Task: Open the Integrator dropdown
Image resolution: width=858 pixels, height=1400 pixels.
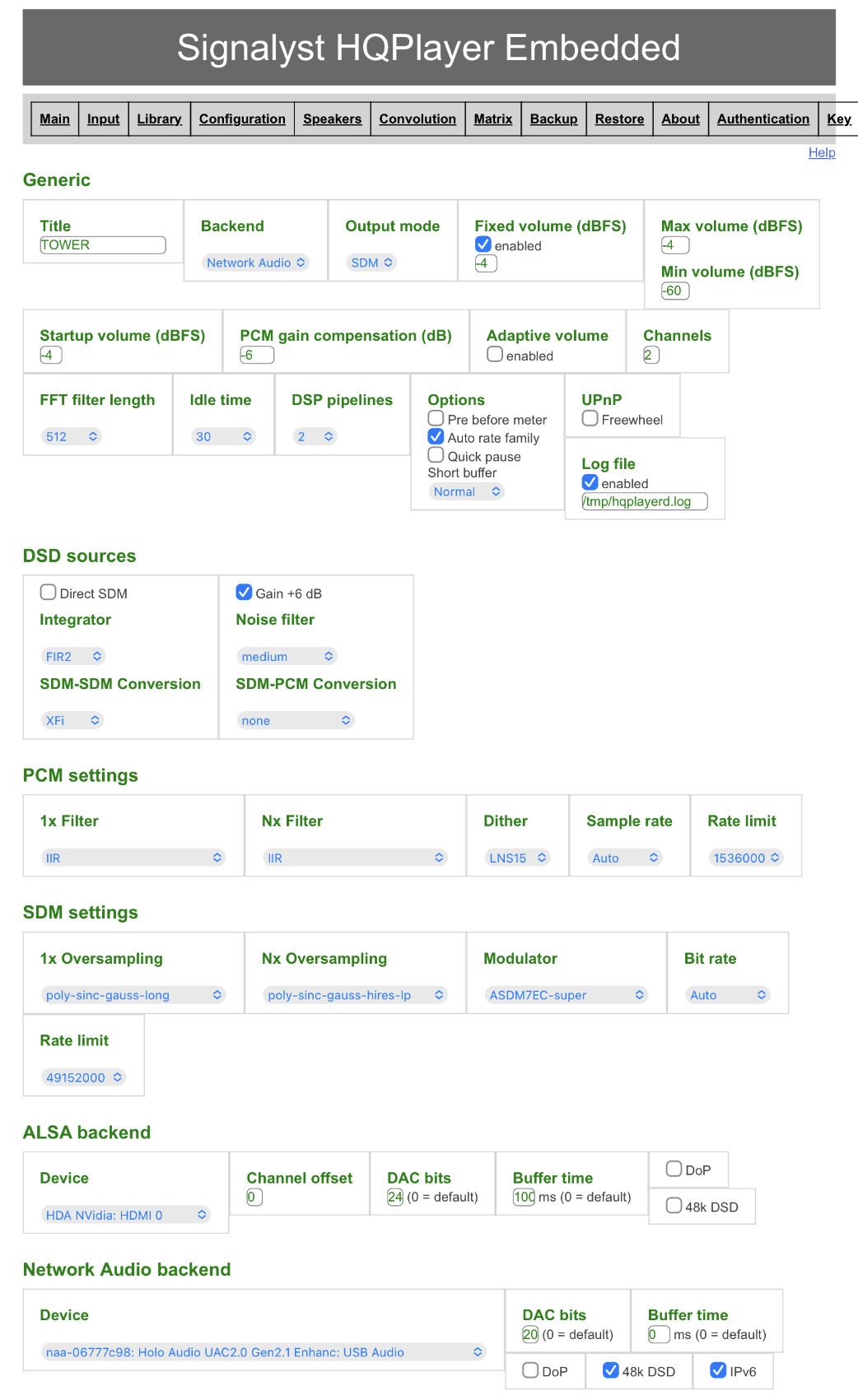Action: (73, 656)
